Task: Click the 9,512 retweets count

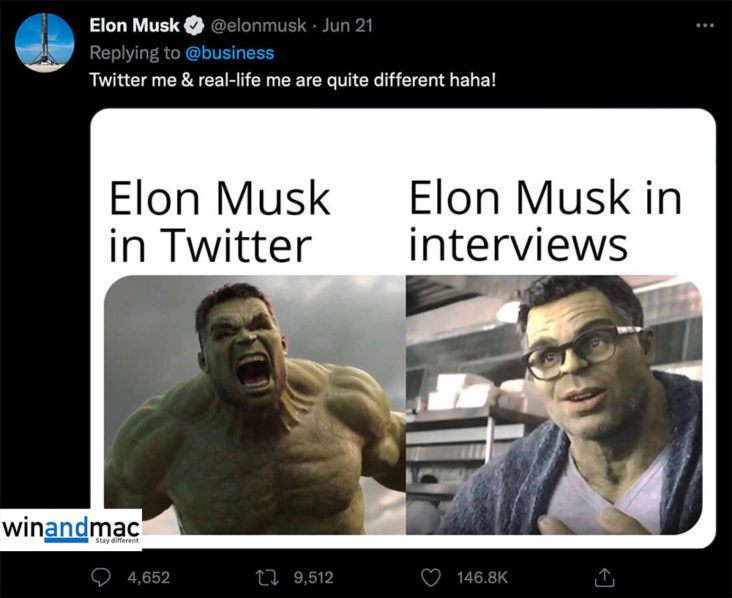Action: 313,577
